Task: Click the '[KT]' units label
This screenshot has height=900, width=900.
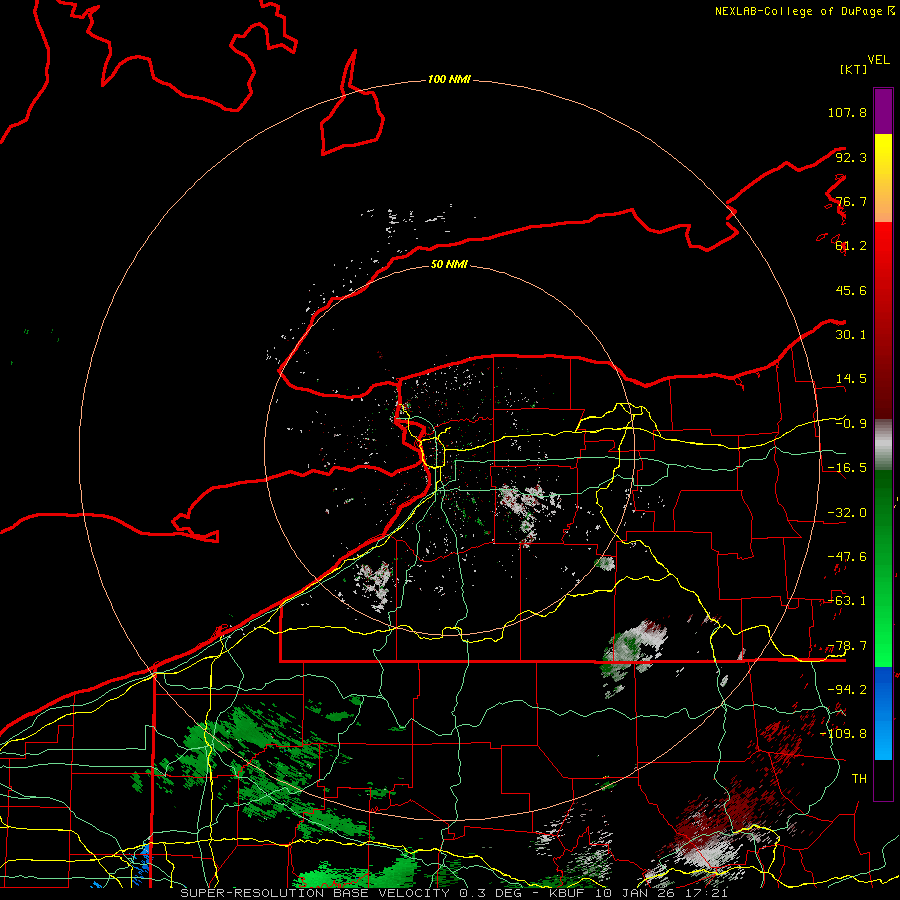Action: pyautogui.click(x=854, y=69)
